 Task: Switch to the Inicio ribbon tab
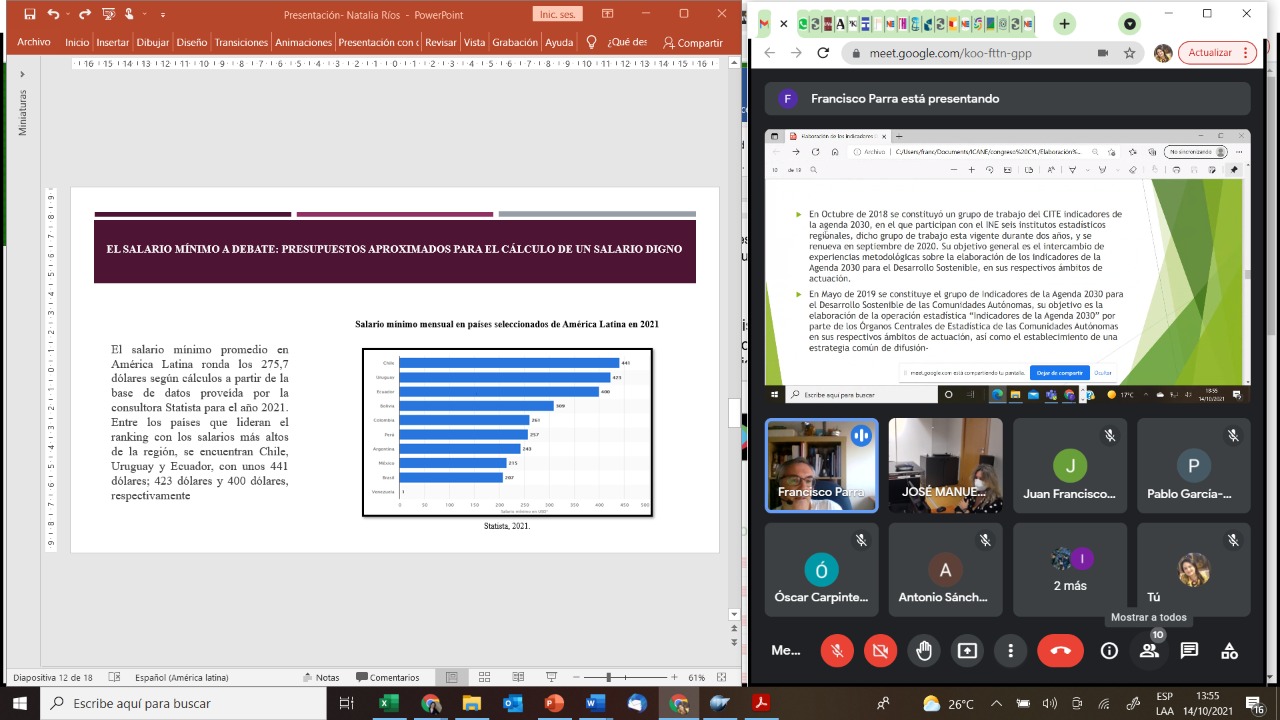click(77, 43)
